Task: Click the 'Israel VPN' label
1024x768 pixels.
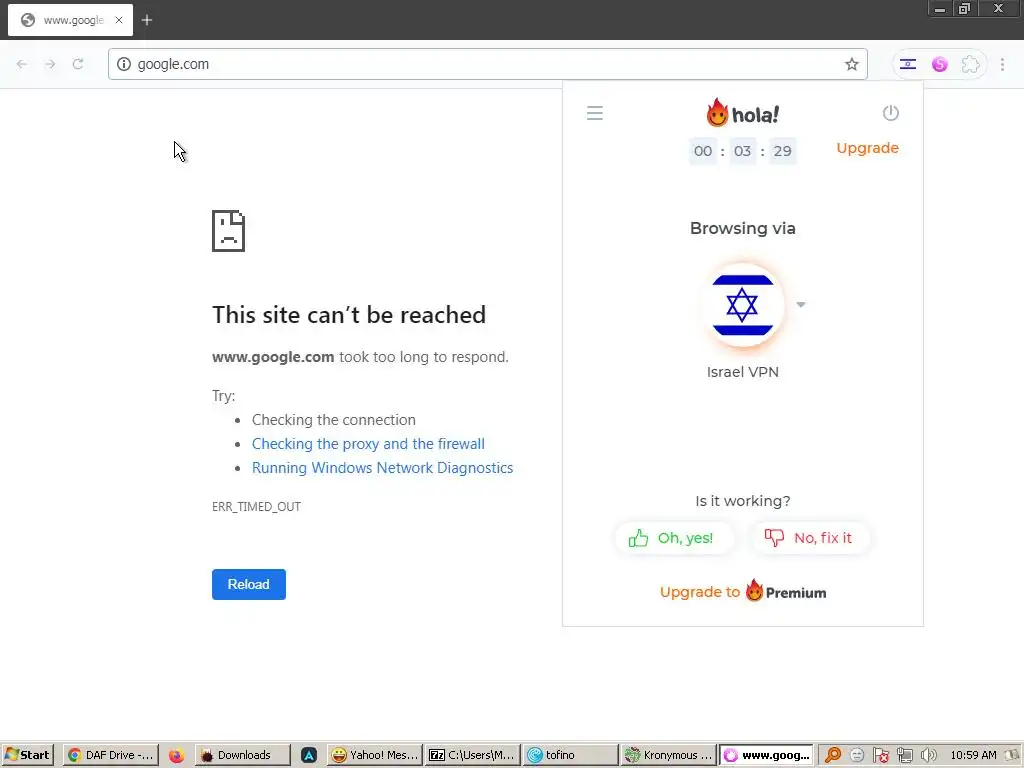Action: [743, 372]
